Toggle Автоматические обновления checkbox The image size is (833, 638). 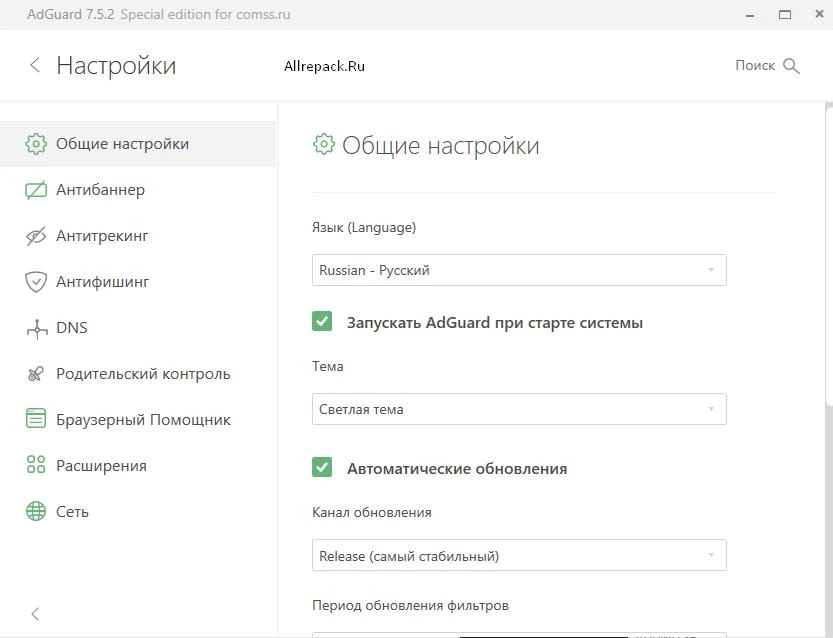pos(322,467)
